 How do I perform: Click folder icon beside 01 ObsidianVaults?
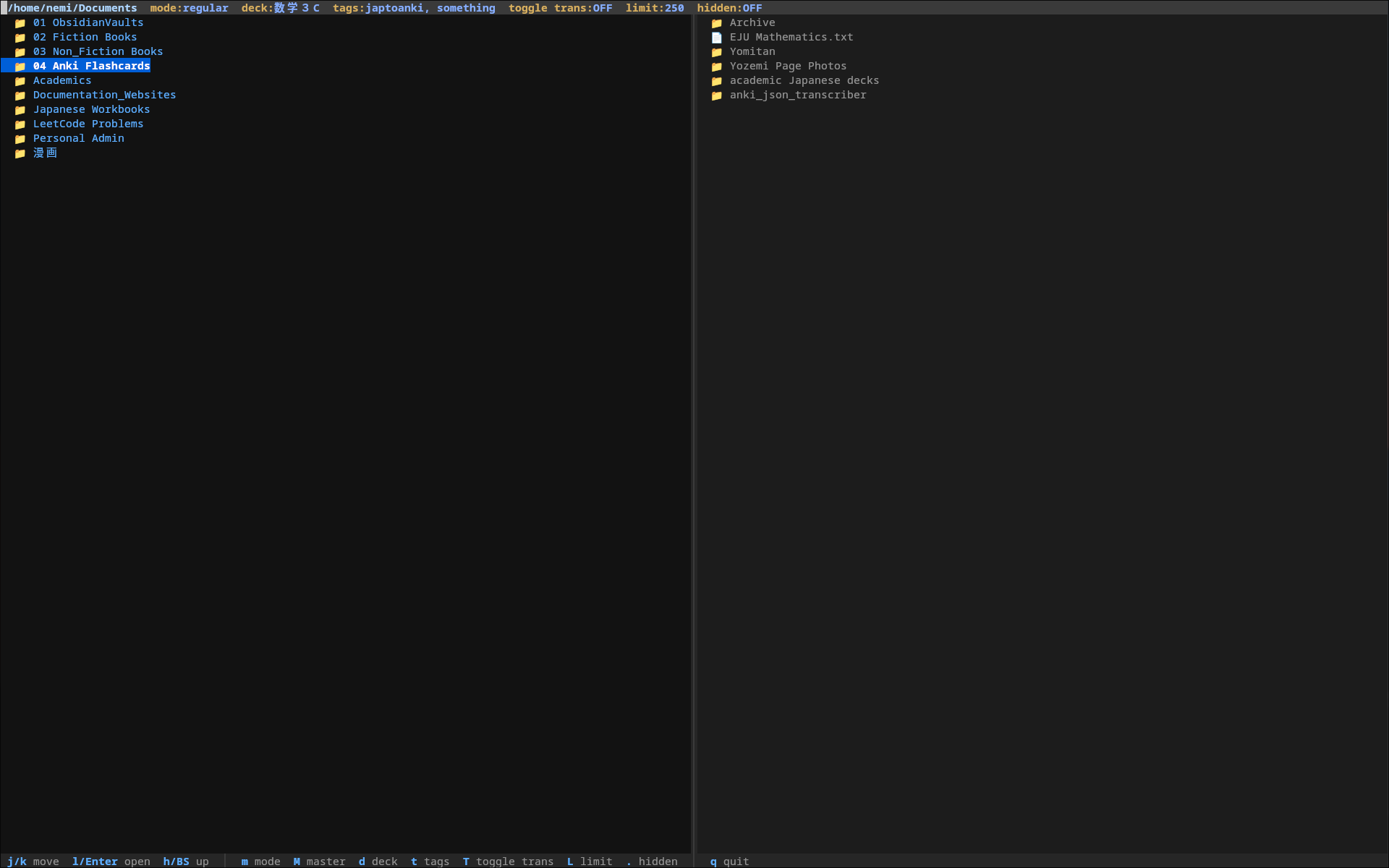pos(20,23)
